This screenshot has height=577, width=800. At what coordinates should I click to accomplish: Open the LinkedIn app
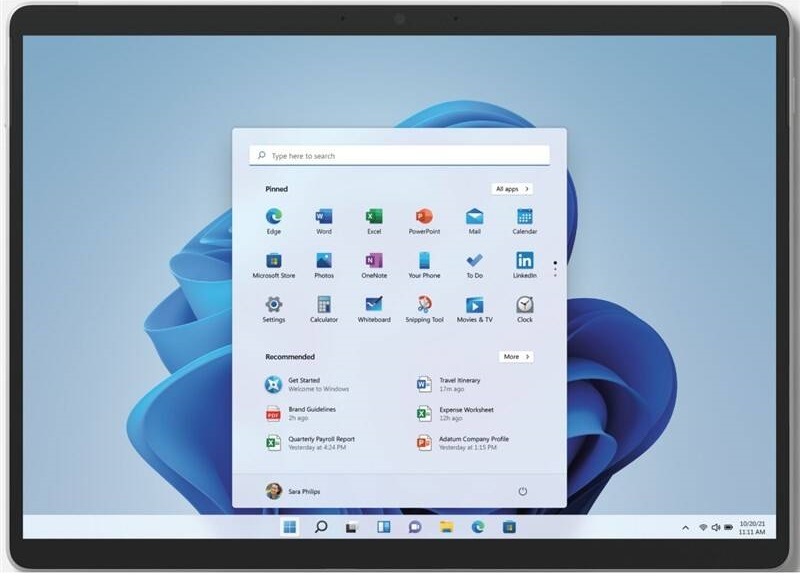[x=524, y=265]
